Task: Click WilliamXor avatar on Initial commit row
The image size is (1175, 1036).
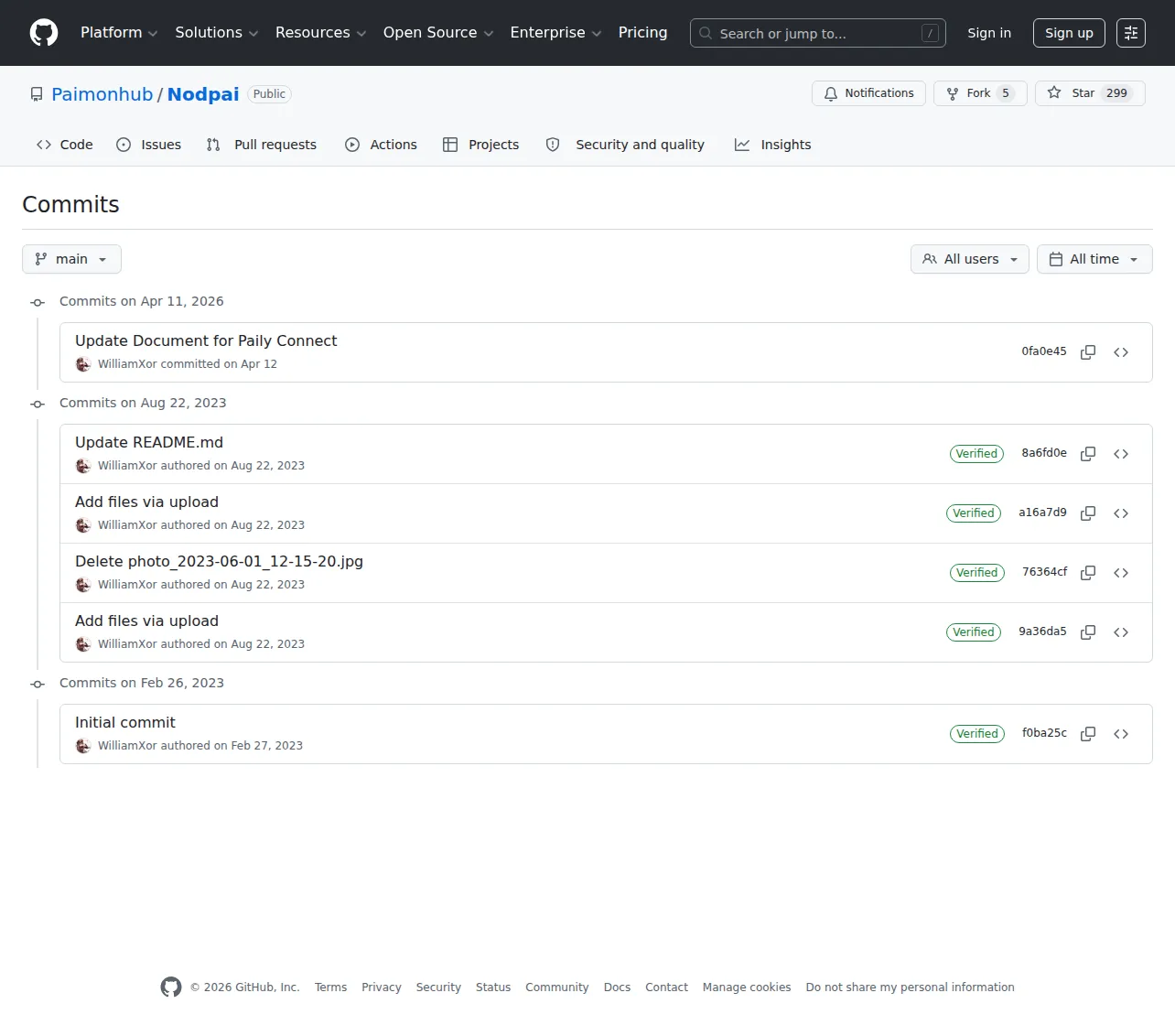Action: 83,746
